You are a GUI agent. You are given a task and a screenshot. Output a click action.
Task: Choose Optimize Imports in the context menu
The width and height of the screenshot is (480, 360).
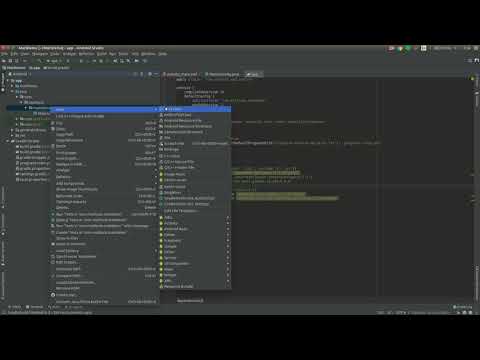point(104,202)
